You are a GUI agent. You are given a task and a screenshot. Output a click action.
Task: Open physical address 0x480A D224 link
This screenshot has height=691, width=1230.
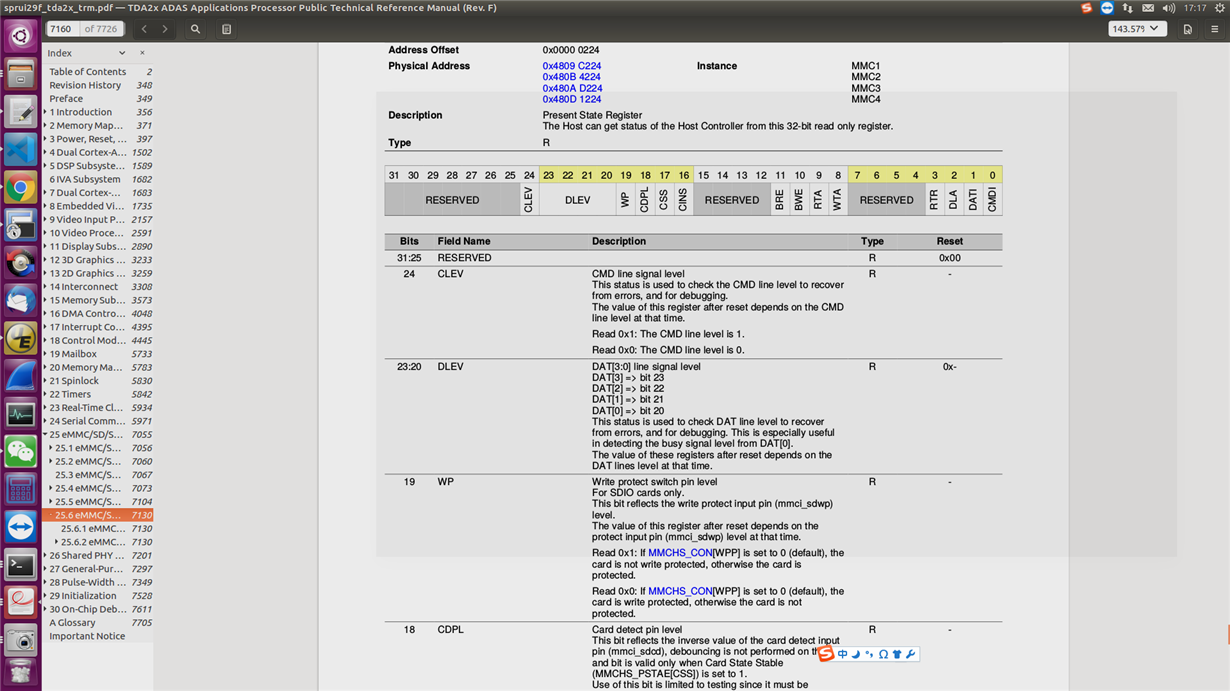pos(573,88)
